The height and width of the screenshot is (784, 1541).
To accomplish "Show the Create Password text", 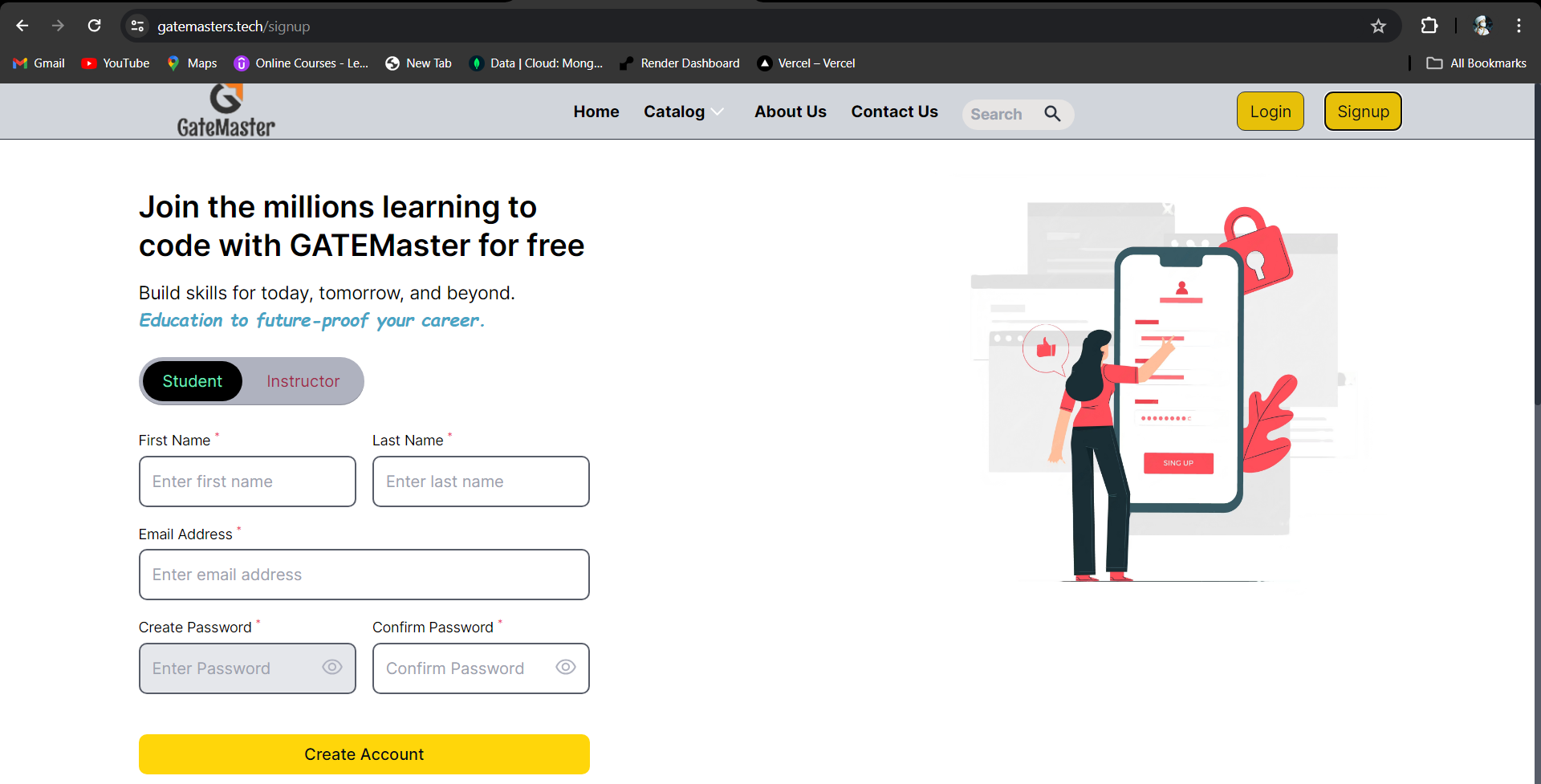I will point(332,668).
